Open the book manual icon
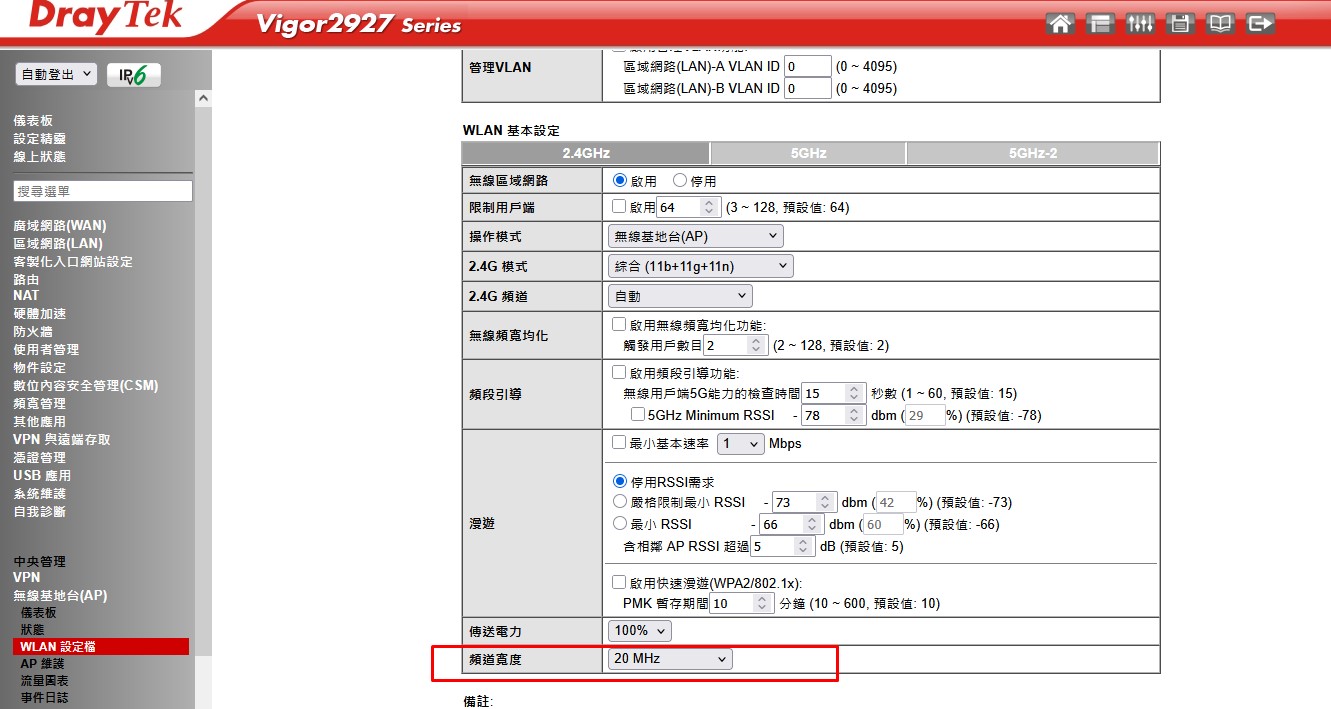 tap(1220, 24)
